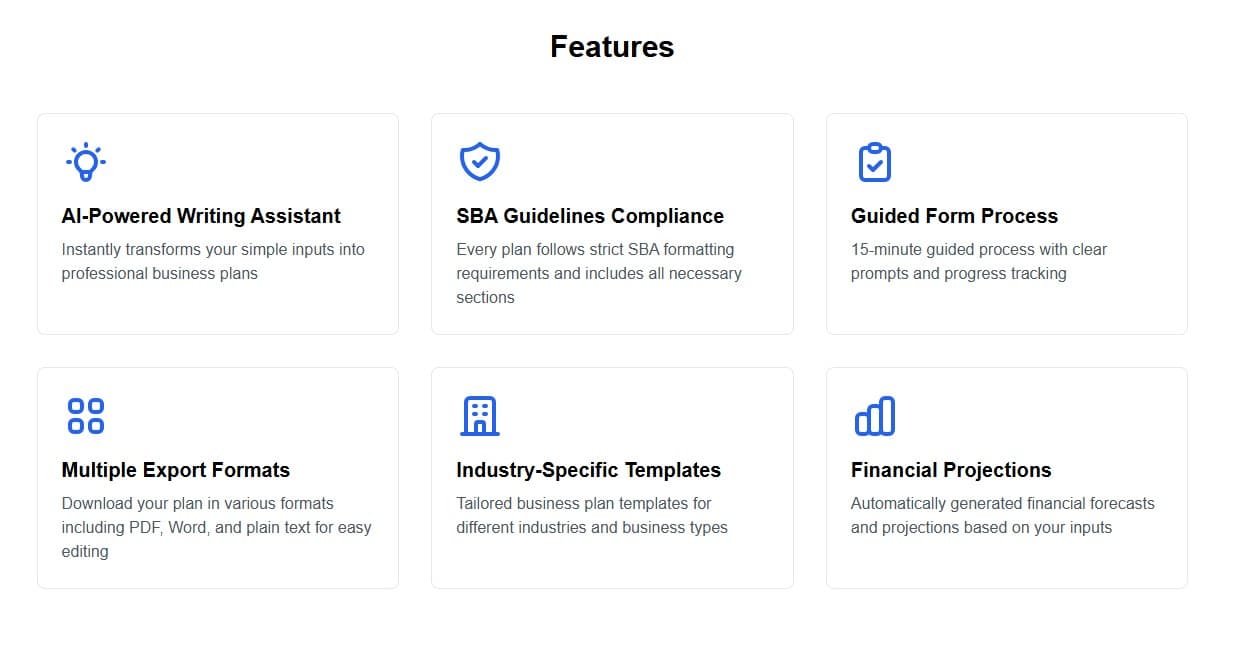This screenshot has height=670, width=1260.
Task: Click the building icon for Industry-Specific Templates
Action: click(480, 416)
